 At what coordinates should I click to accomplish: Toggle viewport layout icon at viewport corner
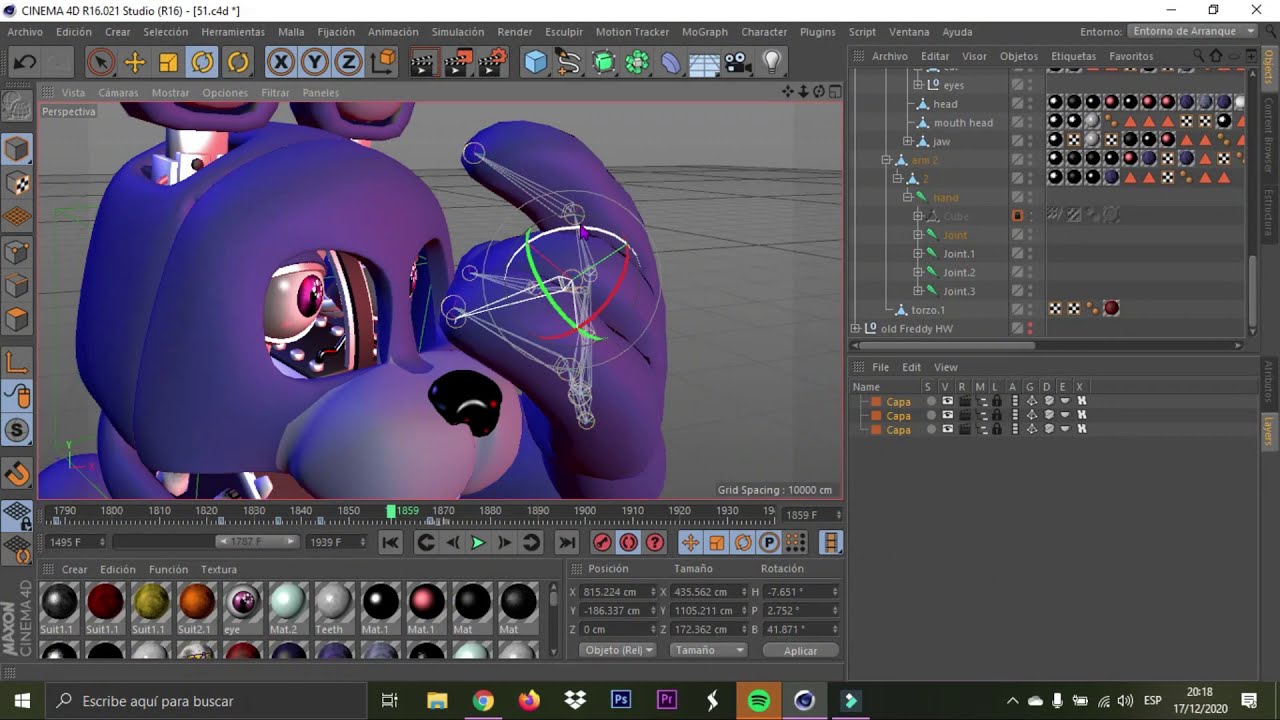pyautogui.click(x=834, y=92)
